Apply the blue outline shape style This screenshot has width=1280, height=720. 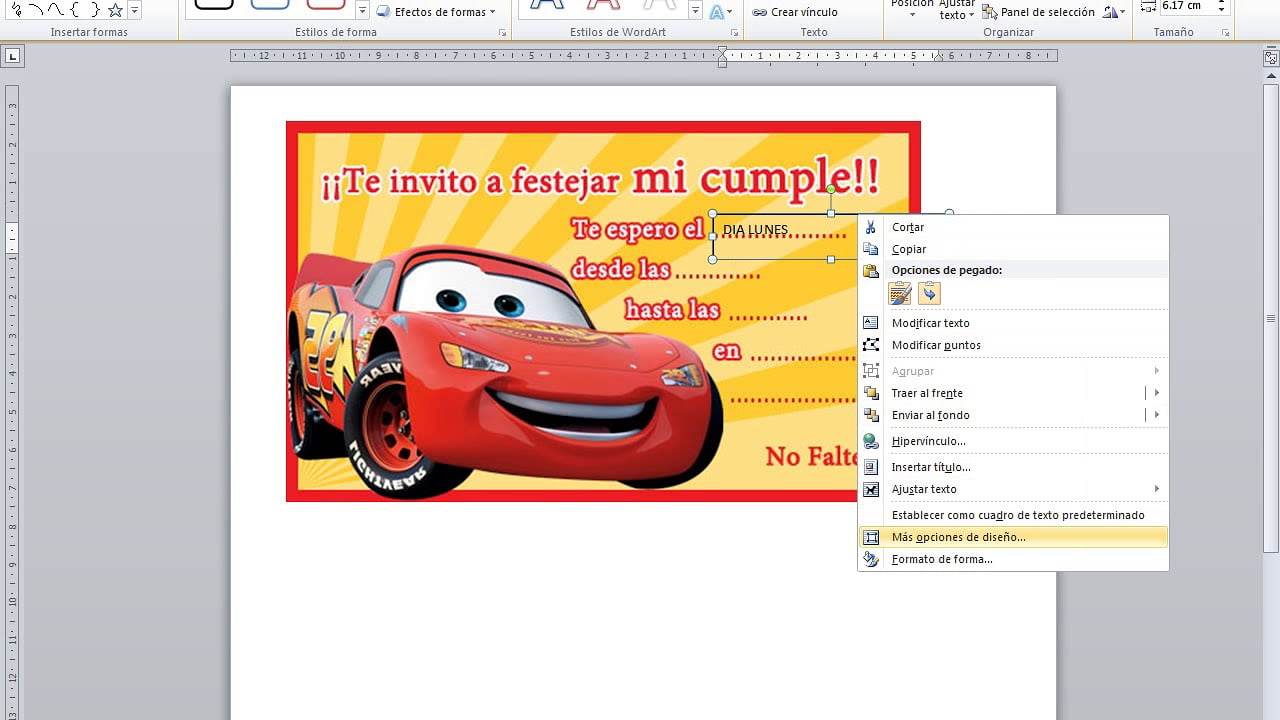[x=270, y=4]
